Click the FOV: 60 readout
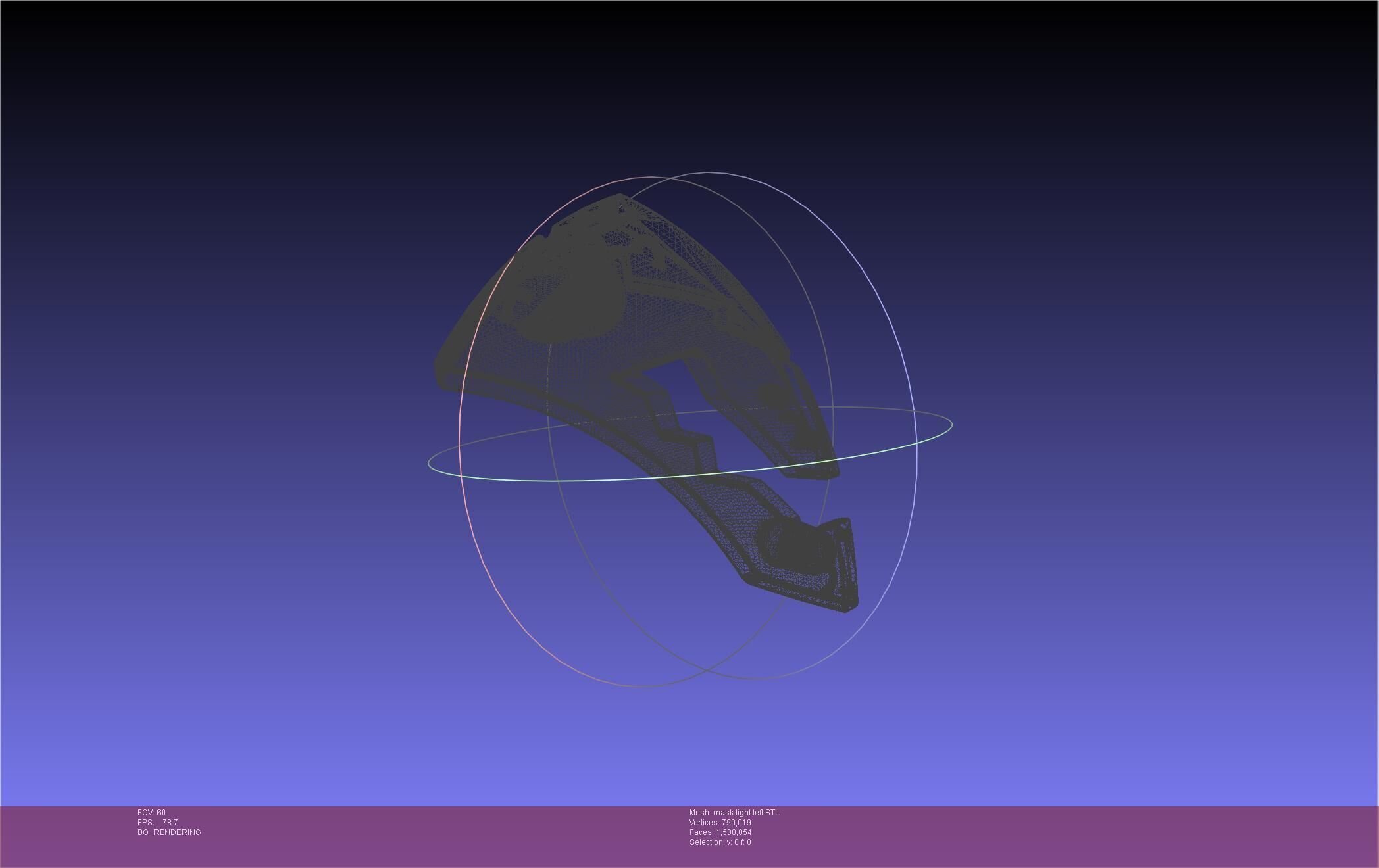The height and width of the screenshot is (868, 1379). click(x=151, y=813)
